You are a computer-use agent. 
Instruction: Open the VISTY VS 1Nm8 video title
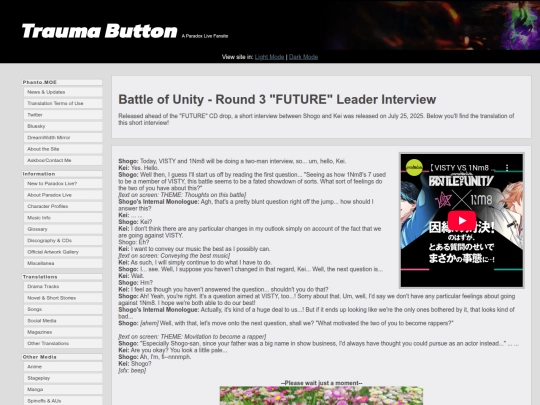pos(463,168)
